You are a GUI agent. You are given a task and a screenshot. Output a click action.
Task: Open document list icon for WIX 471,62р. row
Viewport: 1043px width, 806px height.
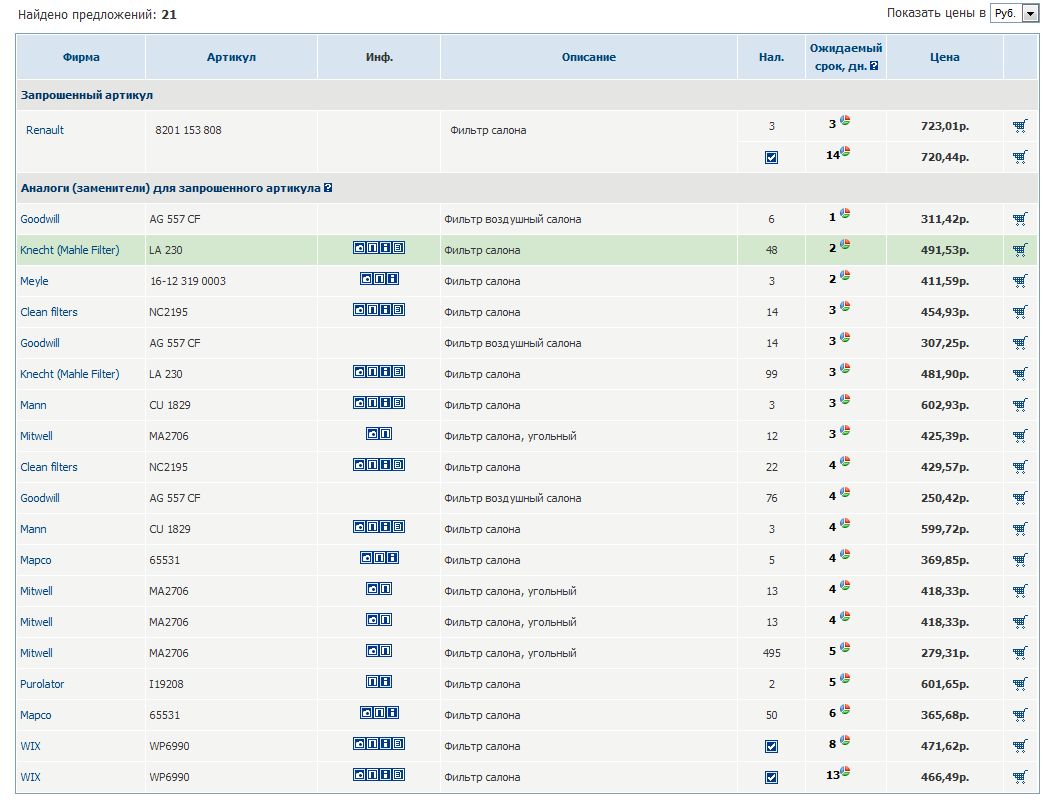pos(398,743)
